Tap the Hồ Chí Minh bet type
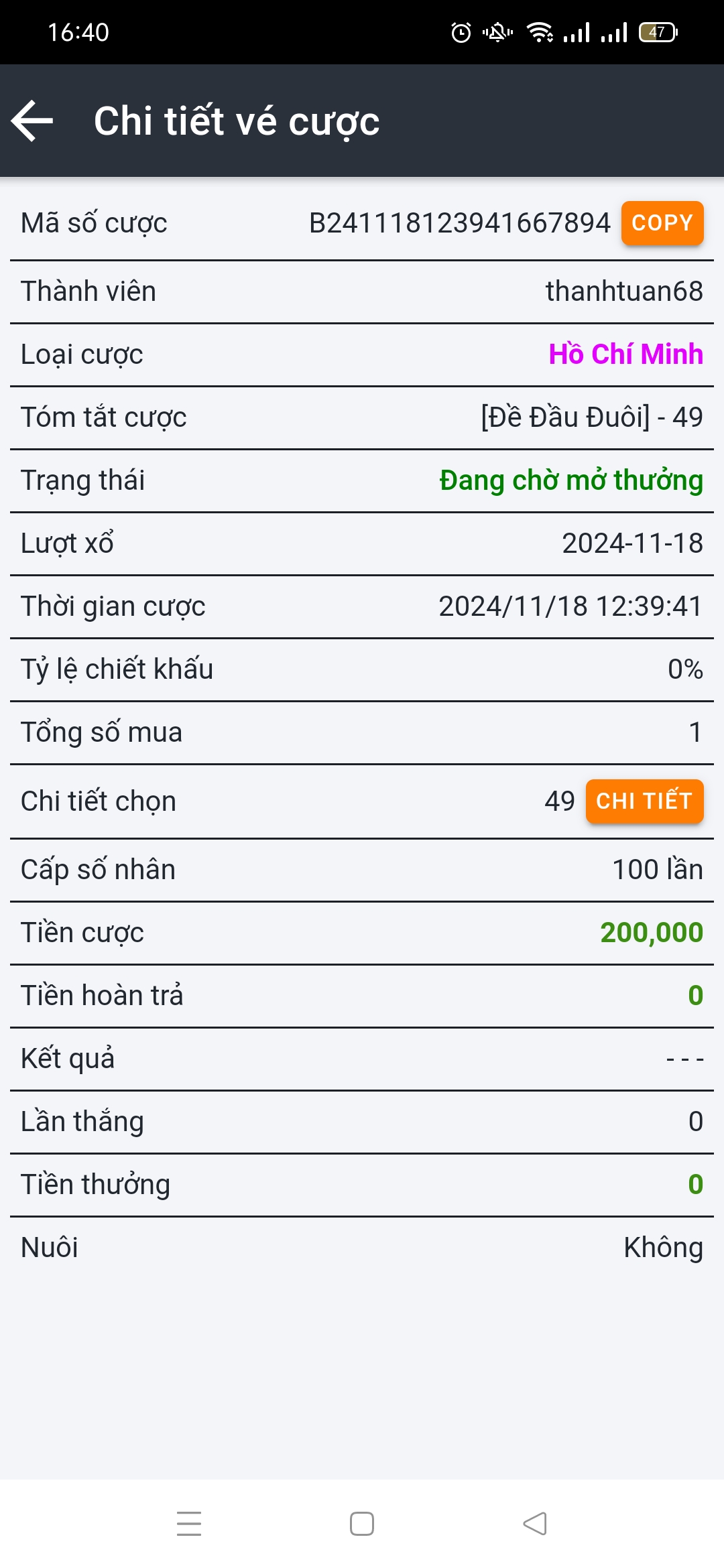The width and height of the screenshot is (724, 1568). pyautogui.click(x=625, y=354)
